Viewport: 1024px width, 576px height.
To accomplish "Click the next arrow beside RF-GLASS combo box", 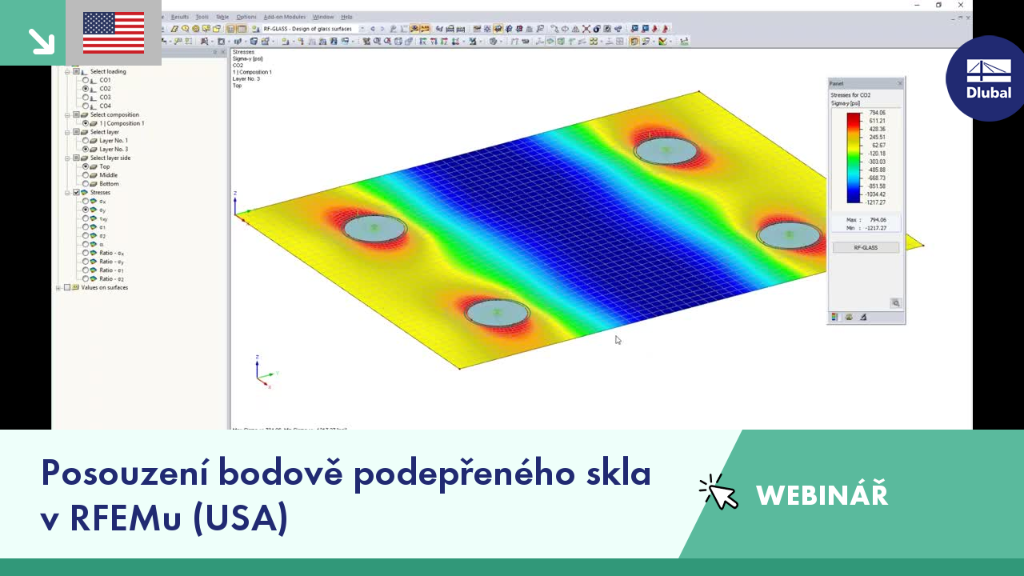I will tap(382, 29).
